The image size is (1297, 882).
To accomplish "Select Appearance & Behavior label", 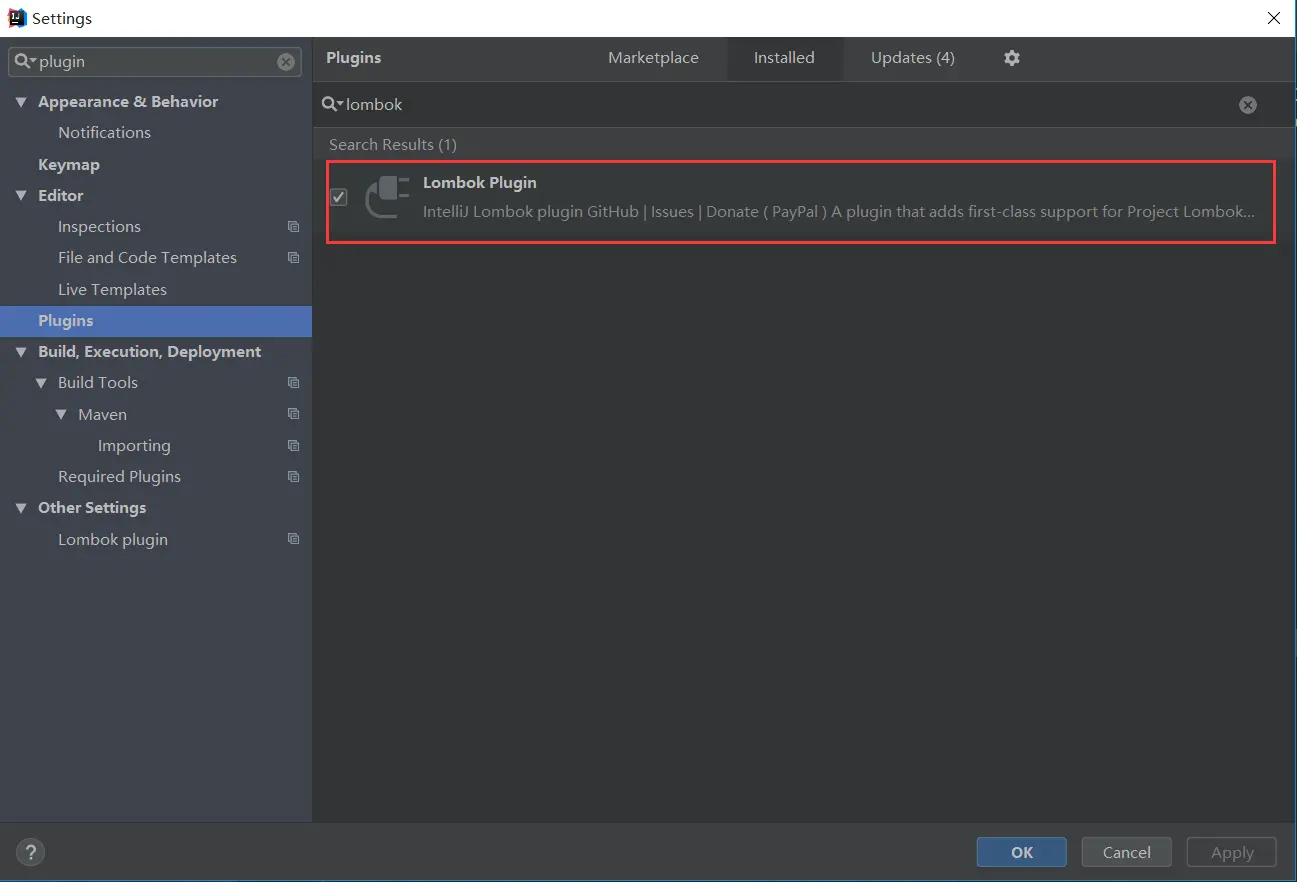I will (128, 102).
